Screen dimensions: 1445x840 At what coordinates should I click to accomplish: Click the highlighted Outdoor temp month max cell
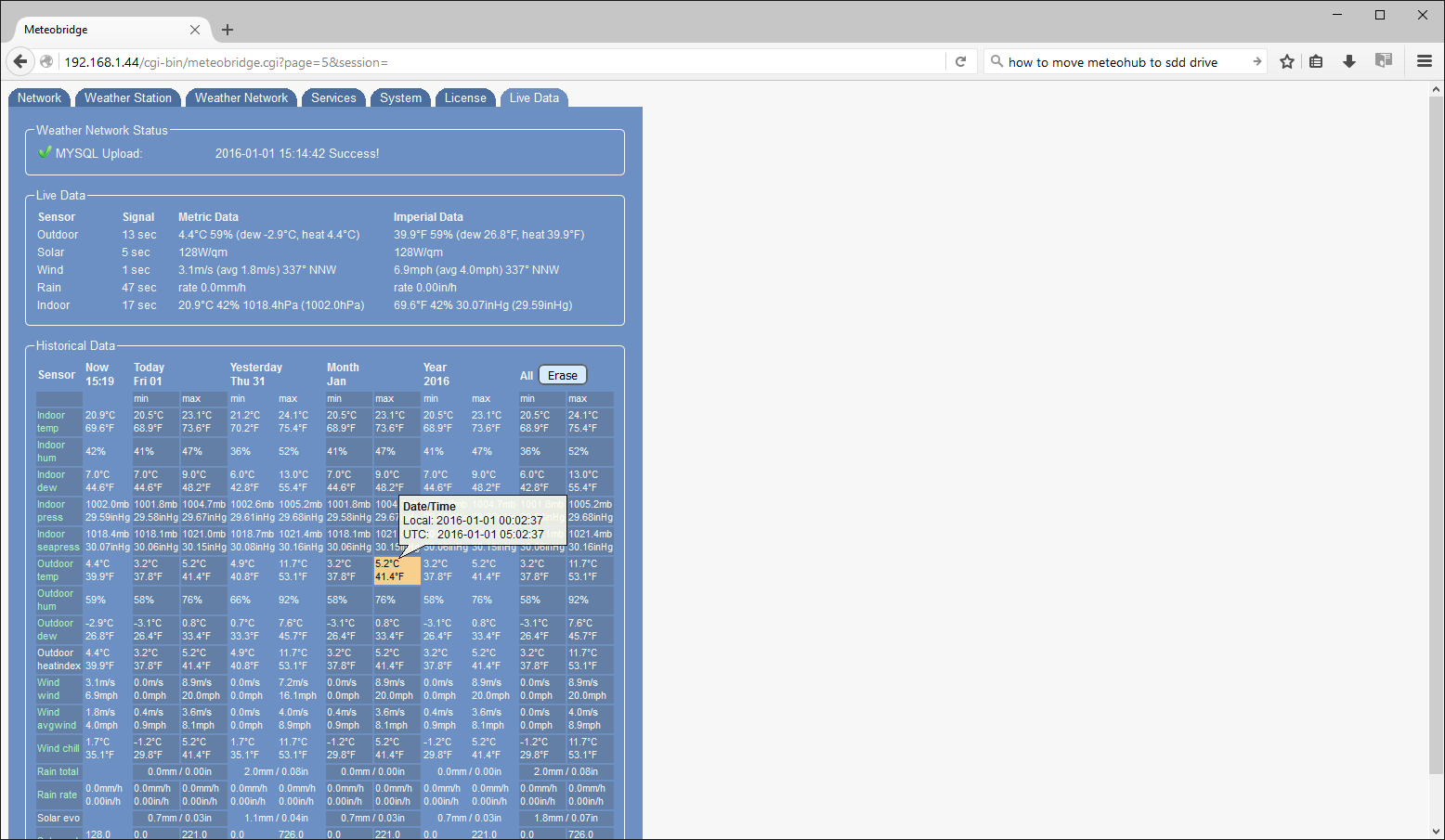pos(397,571)
